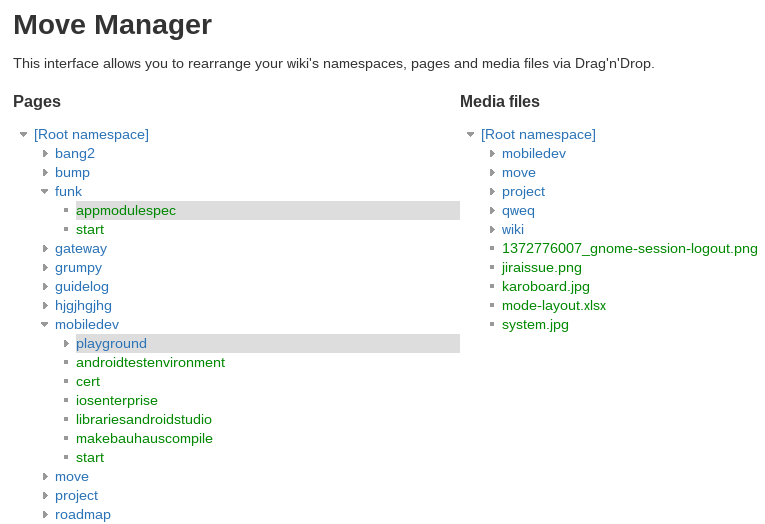Expand the qweq media namespace arrow
Screen dimensions: 765x524
[492, 210]
